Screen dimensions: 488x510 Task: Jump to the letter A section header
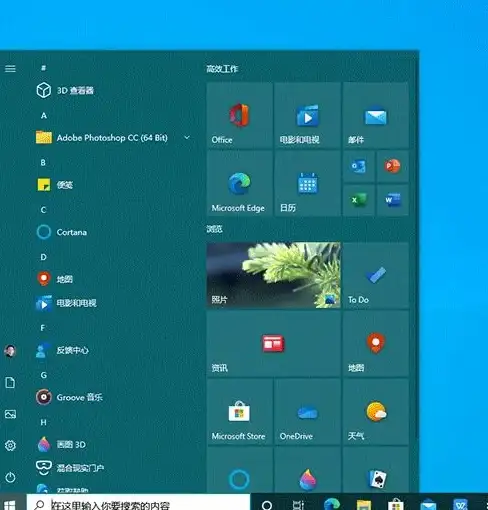pos(44,116)
